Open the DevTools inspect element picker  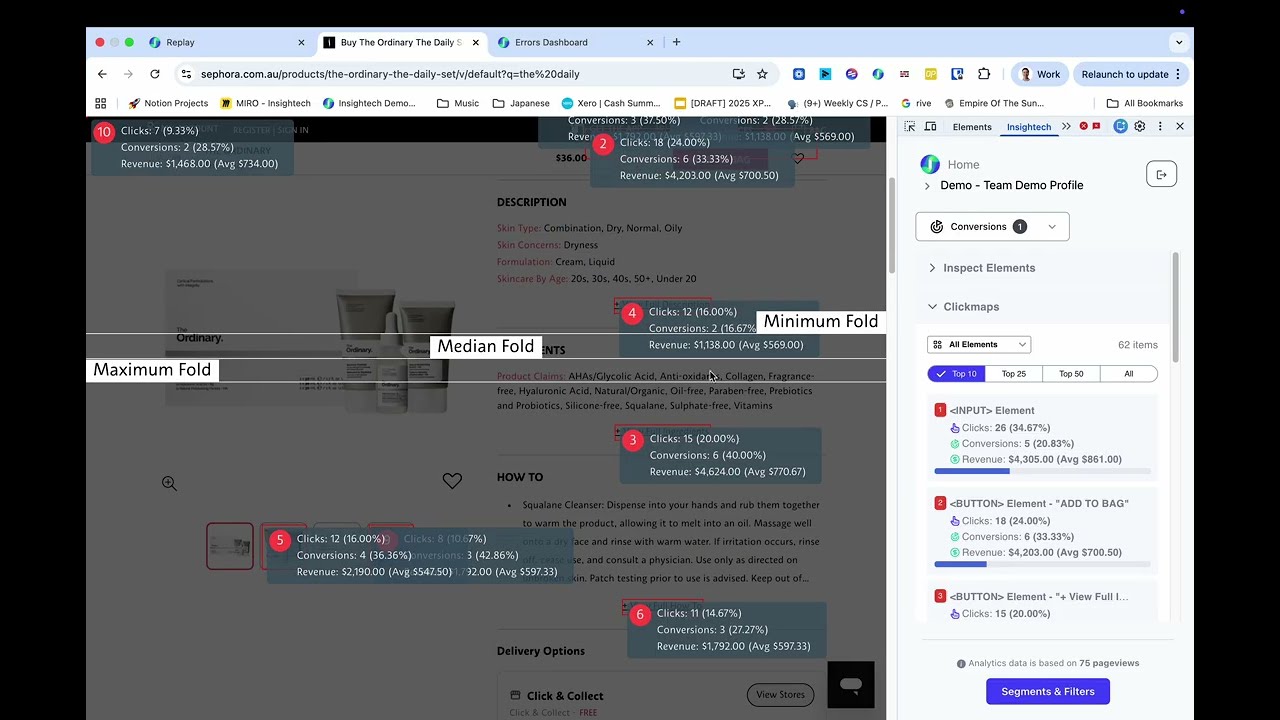pos(909,127)
